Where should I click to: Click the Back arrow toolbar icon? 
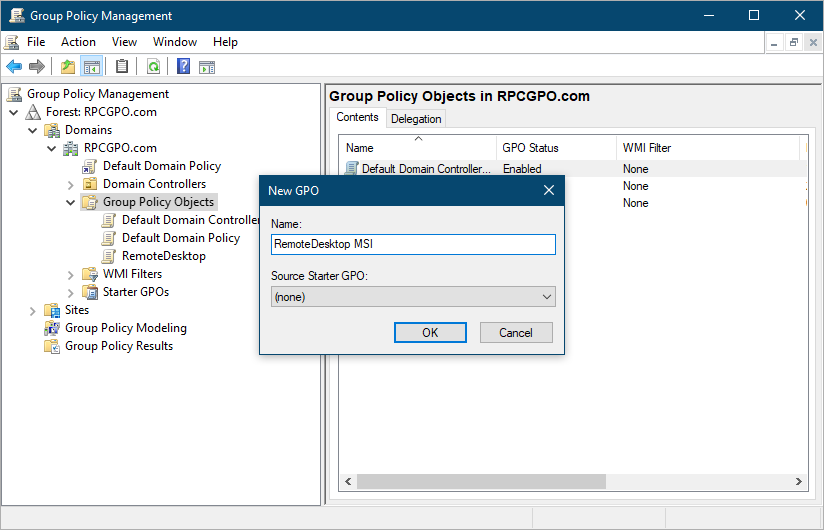(14, 67)
